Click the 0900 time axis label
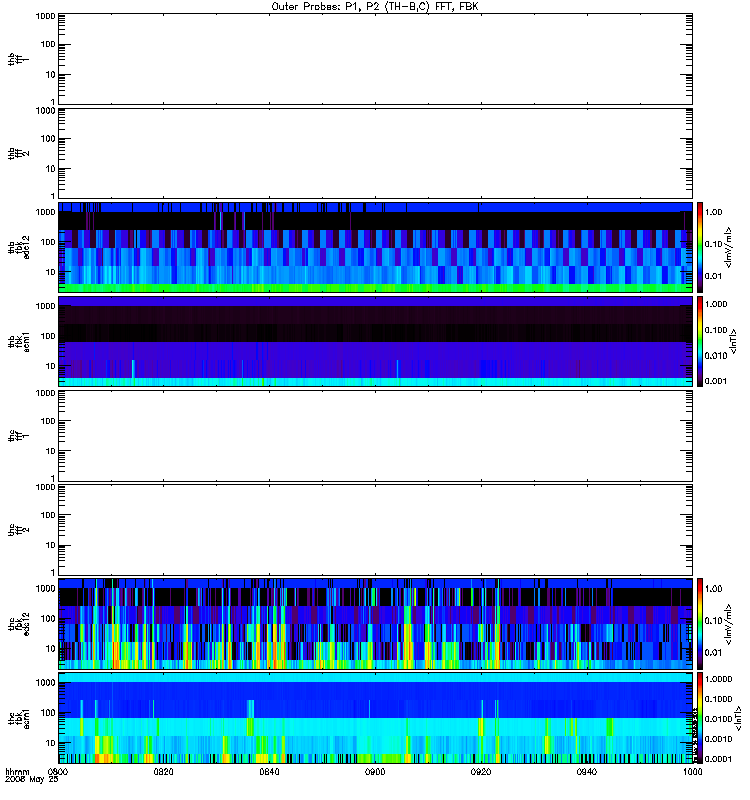Screen dimensions: 750x800 click(375, 772)
